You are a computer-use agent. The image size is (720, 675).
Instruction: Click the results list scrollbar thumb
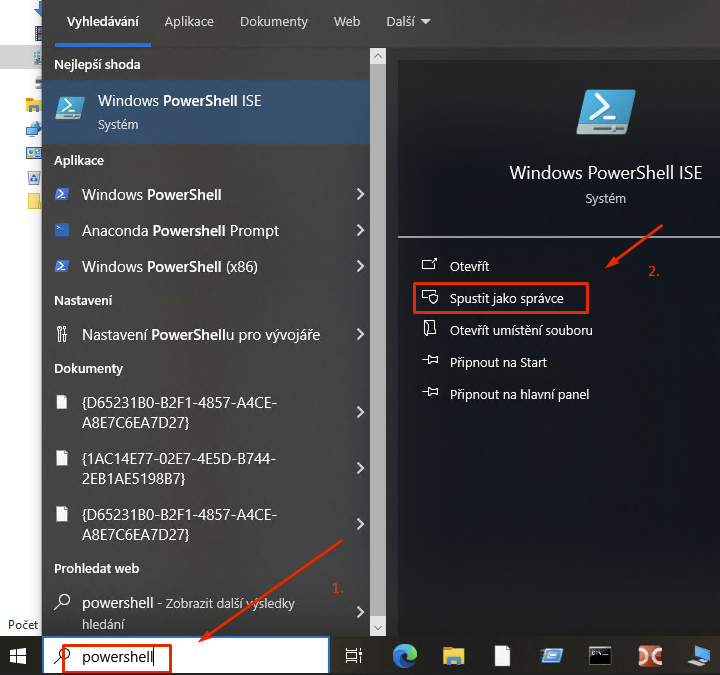(377, 341)
